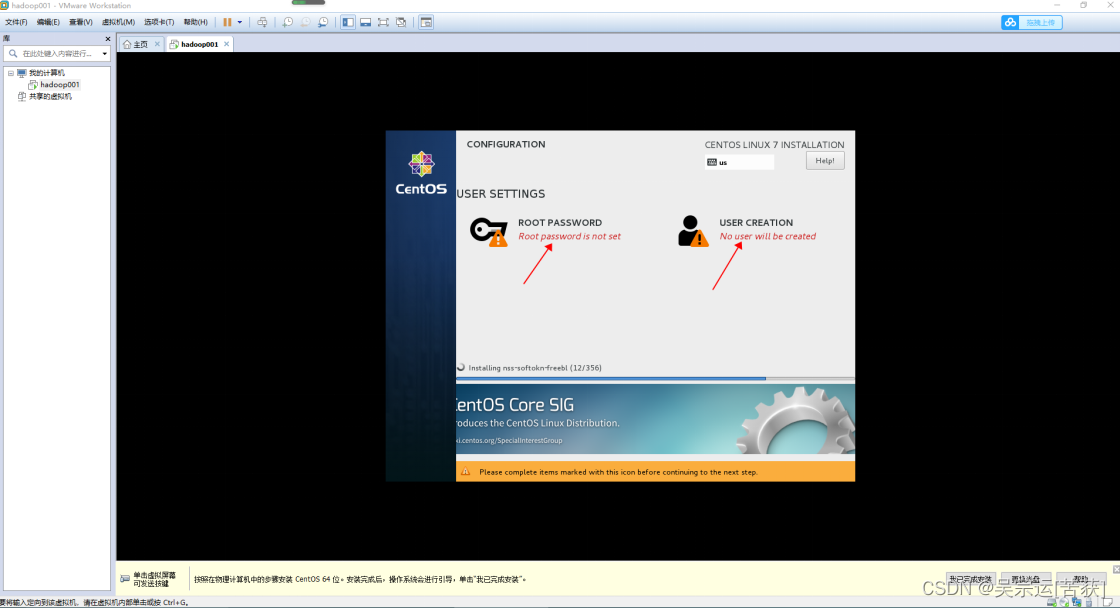Open the library search filter dropdown arrow
1120x608 pixels.
coord(104,54)
